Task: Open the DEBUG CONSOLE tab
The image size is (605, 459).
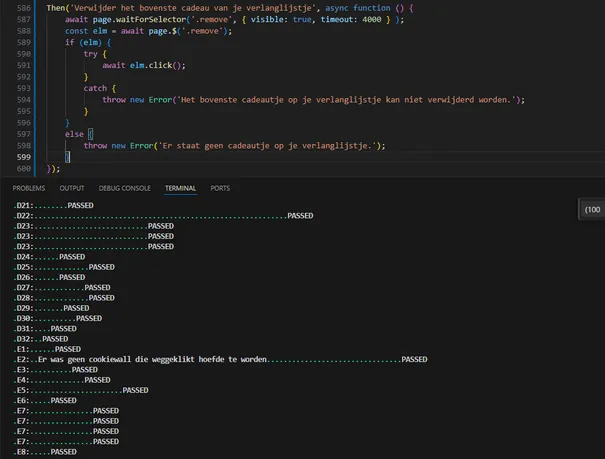Action: click(125, 188)
